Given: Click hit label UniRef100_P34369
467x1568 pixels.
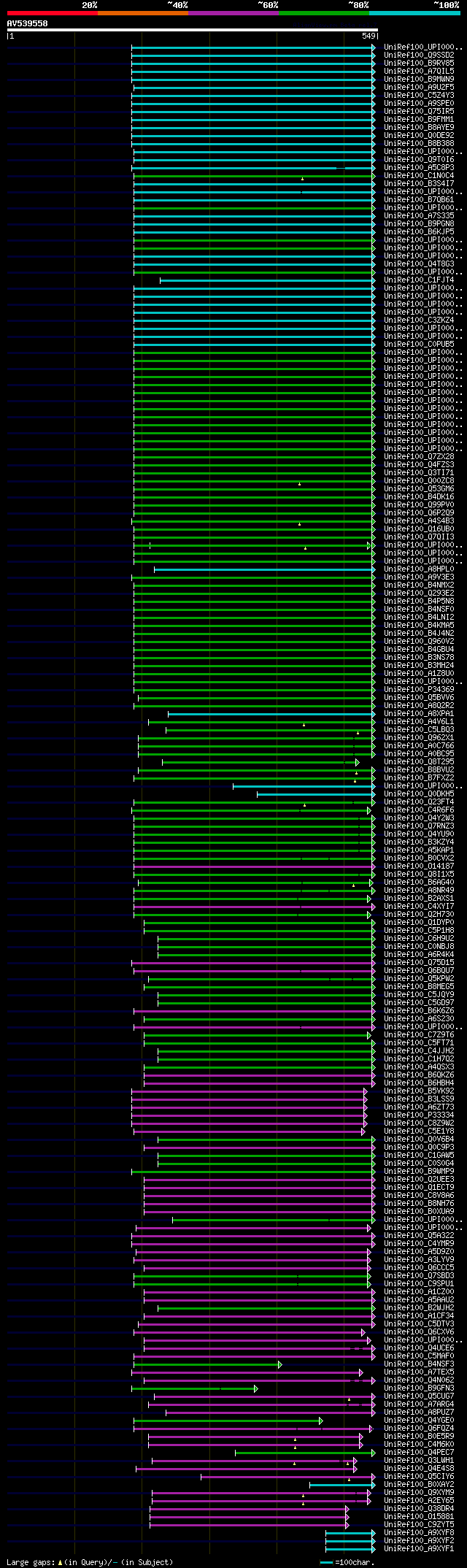Looking at the screenshot, I should tap(419, 689).
